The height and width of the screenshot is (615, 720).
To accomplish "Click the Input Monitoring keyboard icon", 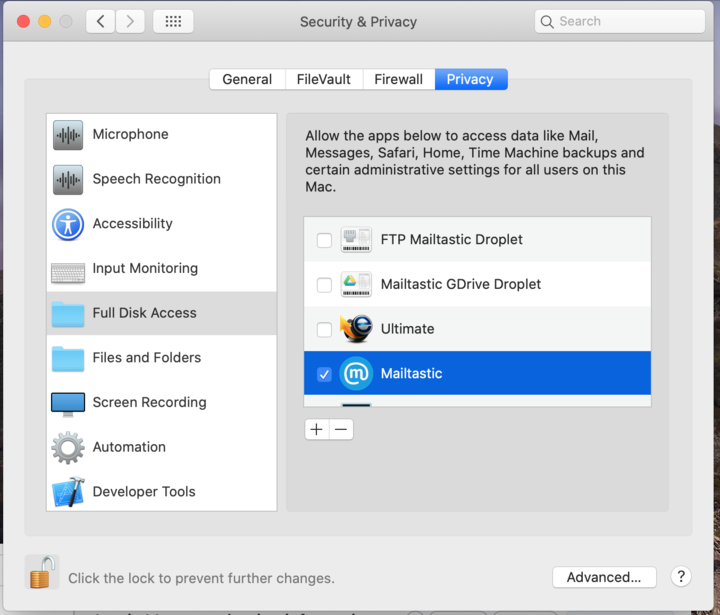I will coord(68,273).
